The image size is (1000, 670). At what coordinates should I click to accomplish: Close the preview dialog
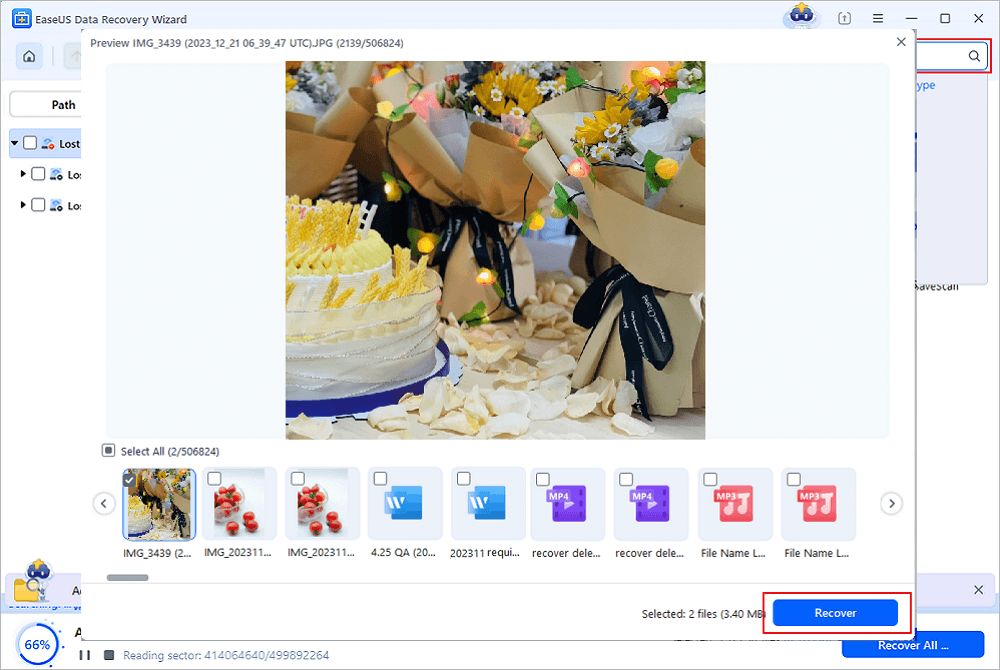coord(901,42)
